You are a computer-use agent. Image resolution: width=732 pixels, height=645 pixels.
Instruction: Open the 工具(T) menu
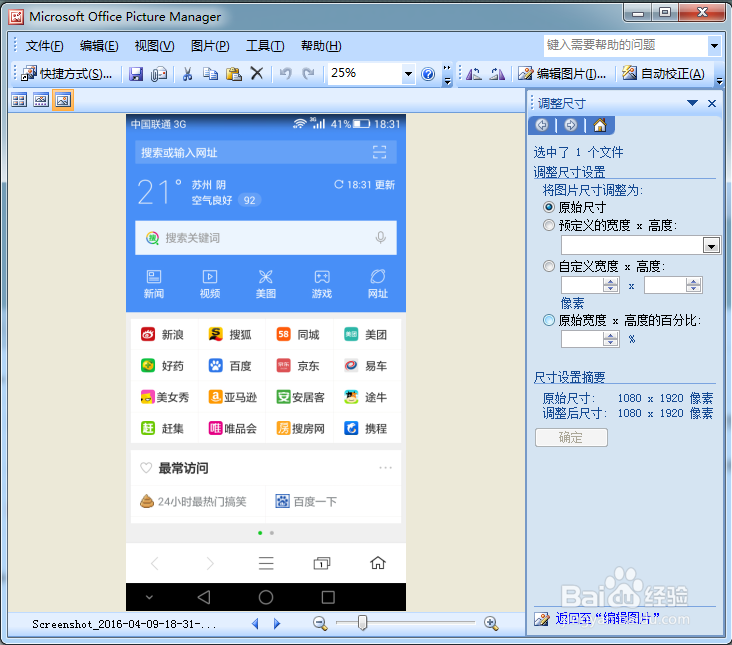pos(265,46)
